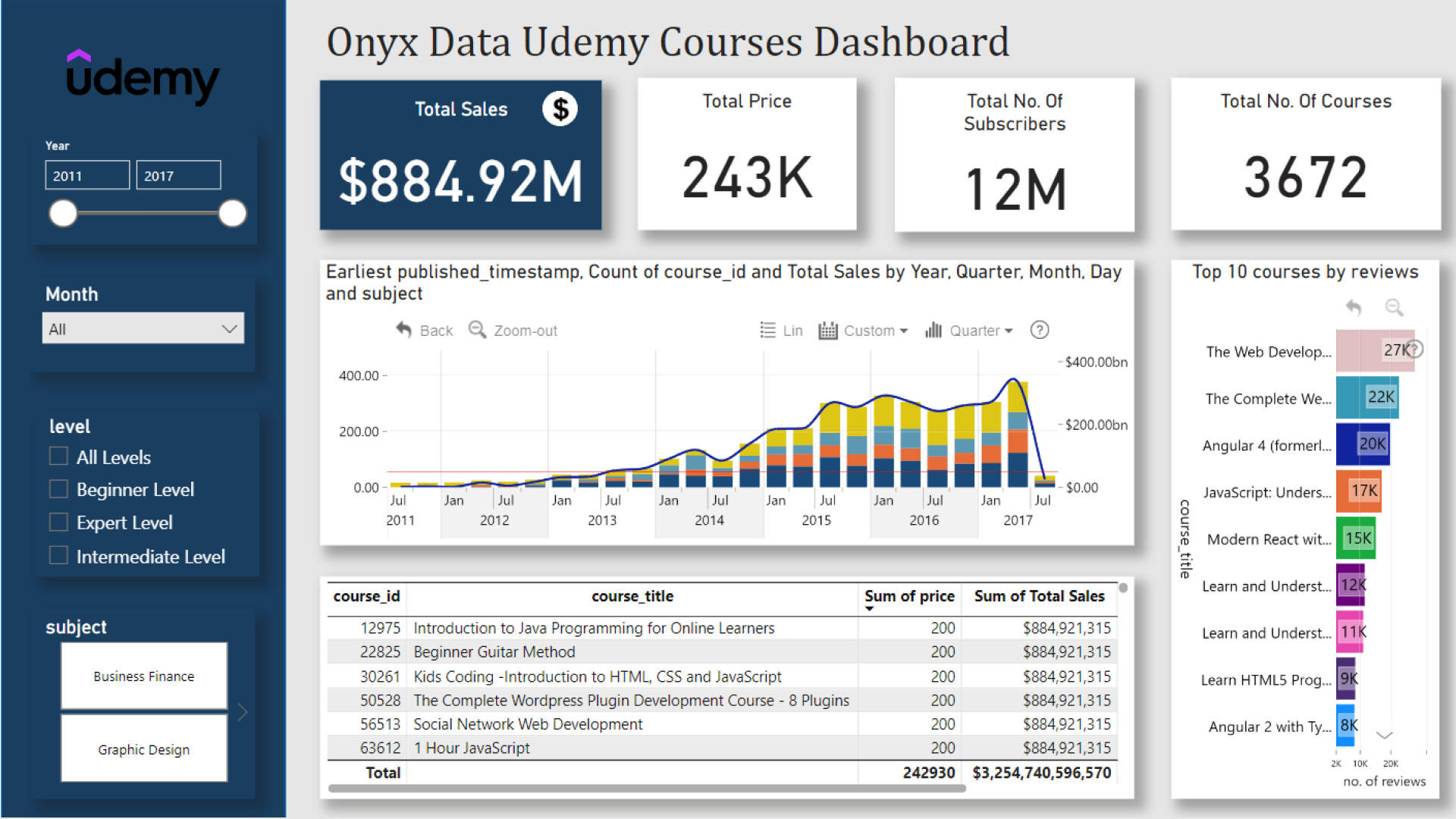Click the sort arrow under Sum of price

(x=870, y=609)
